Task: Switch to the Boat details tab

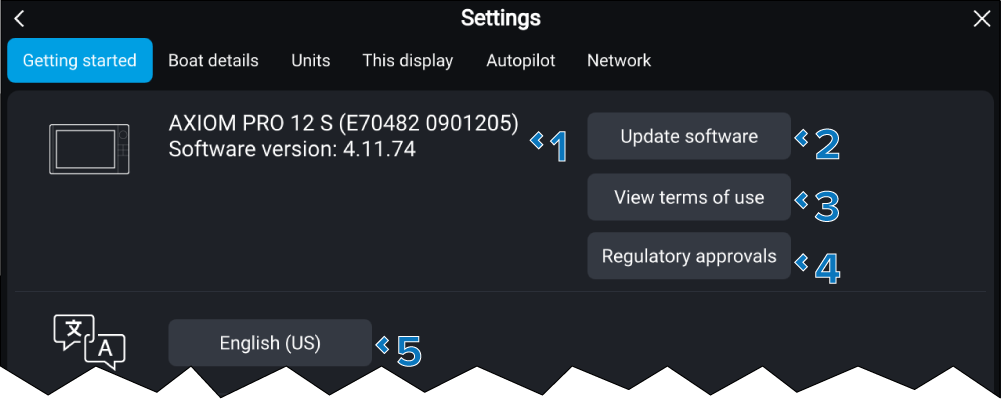Action: coord(213,61)
